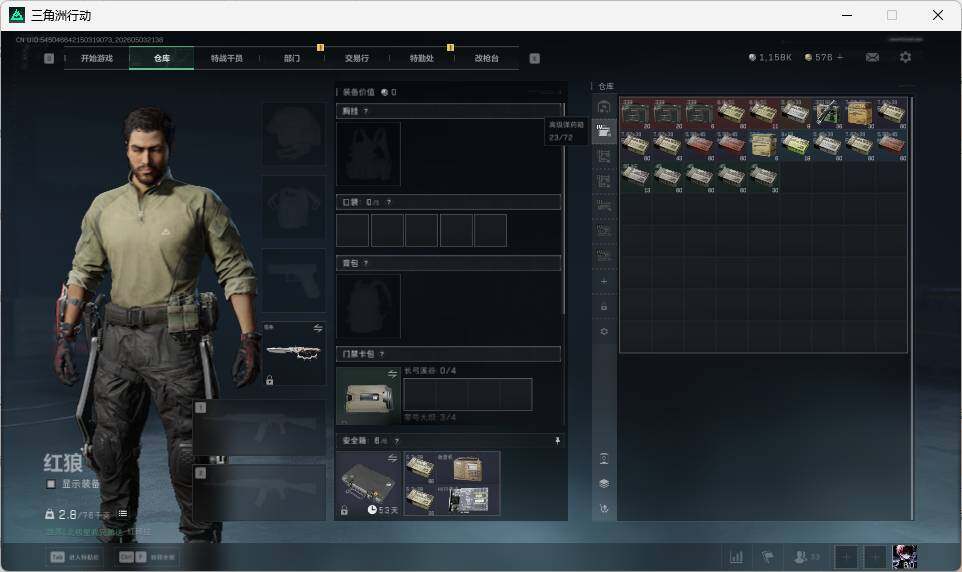Select the empty body armor slot
This screenshot has height=572, width=962.
pyautogui.click(x=294, y=207)
